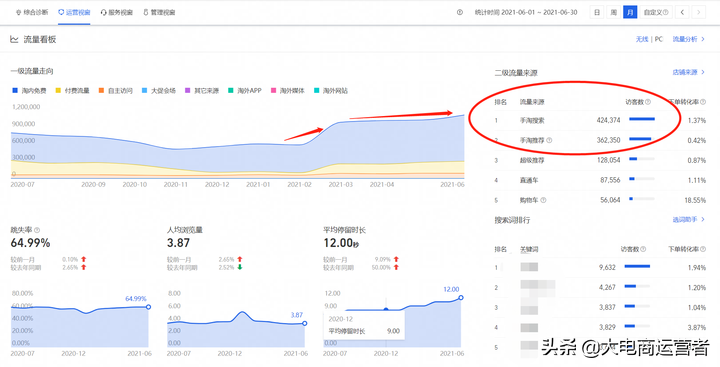Click the 2020-12 data point on 平均停留时长 chart

point(386,310)
